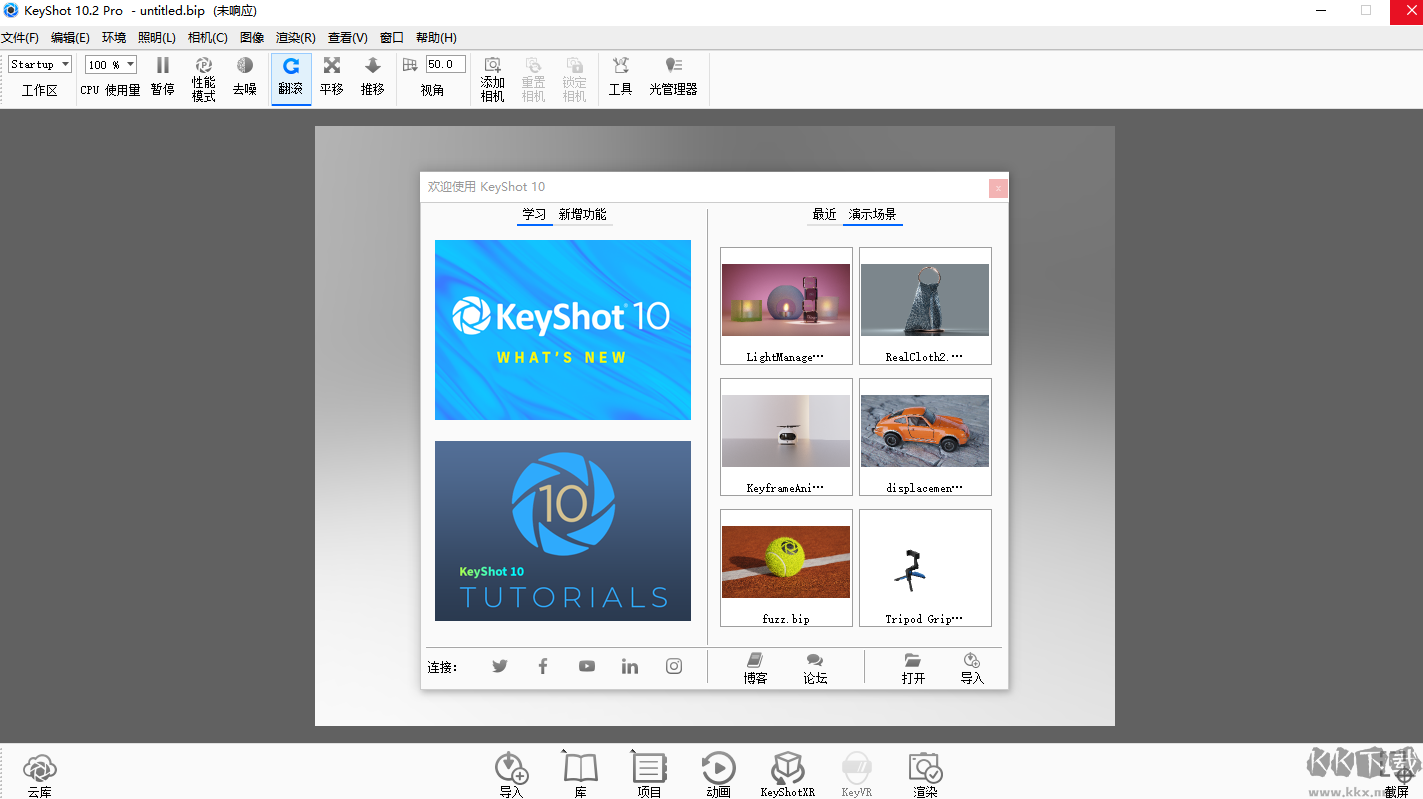This screenshot has width=1423, height=799.
Task: Click the field of view 50.0 input
Action: tap(445, 64)
